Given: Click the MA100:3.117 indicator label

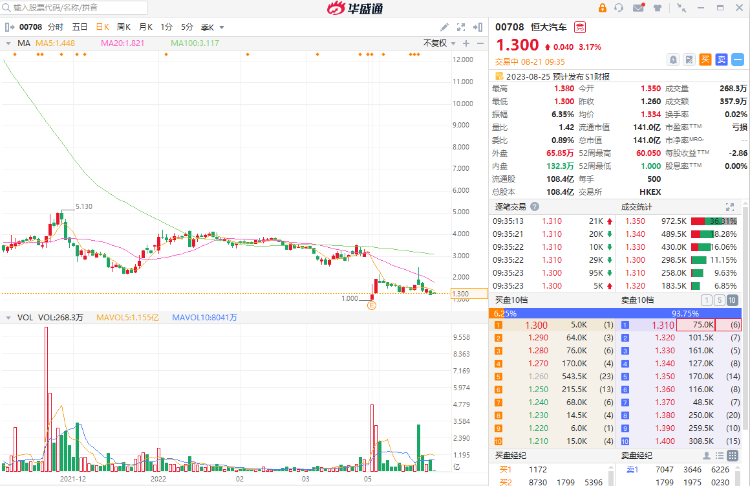Looking at the screenshot, I should [195, 44].
